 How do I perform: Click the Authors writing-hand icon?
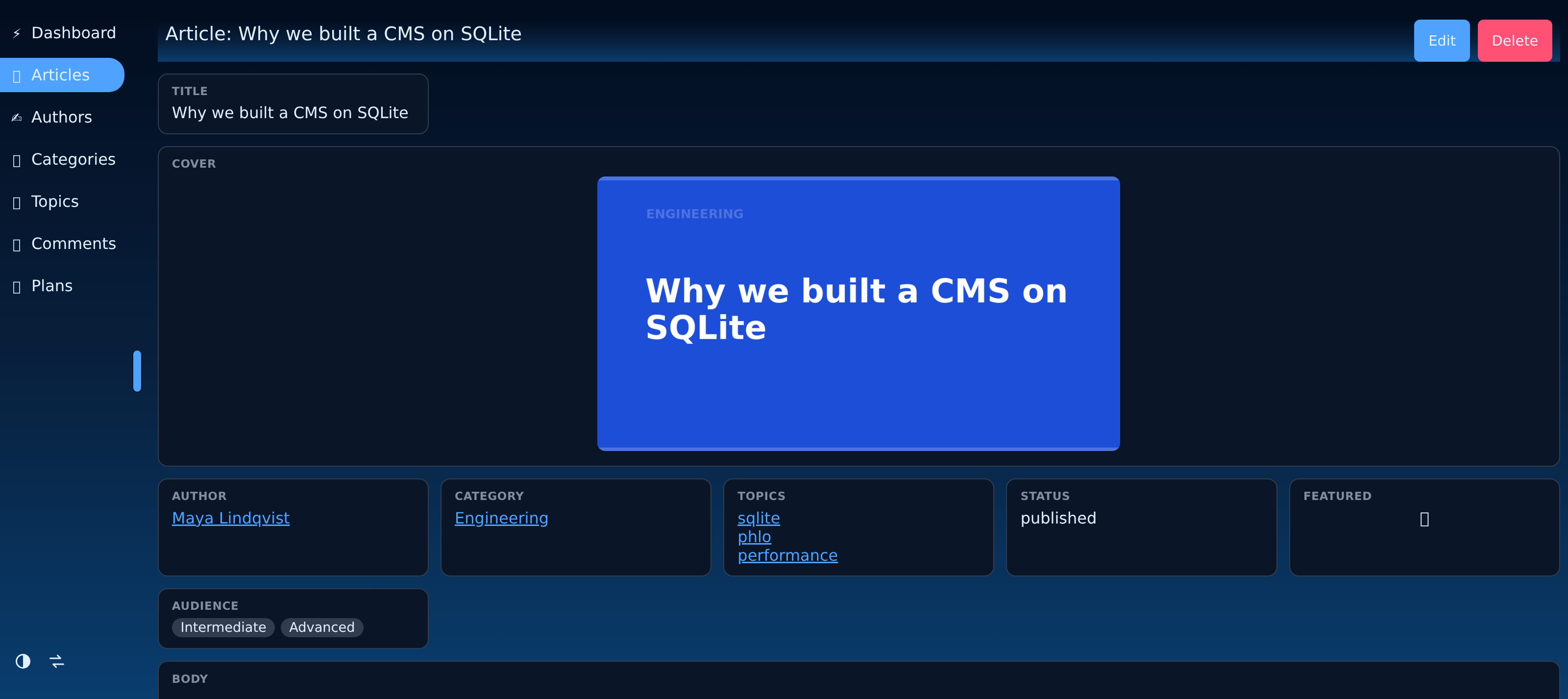(17, 117)
